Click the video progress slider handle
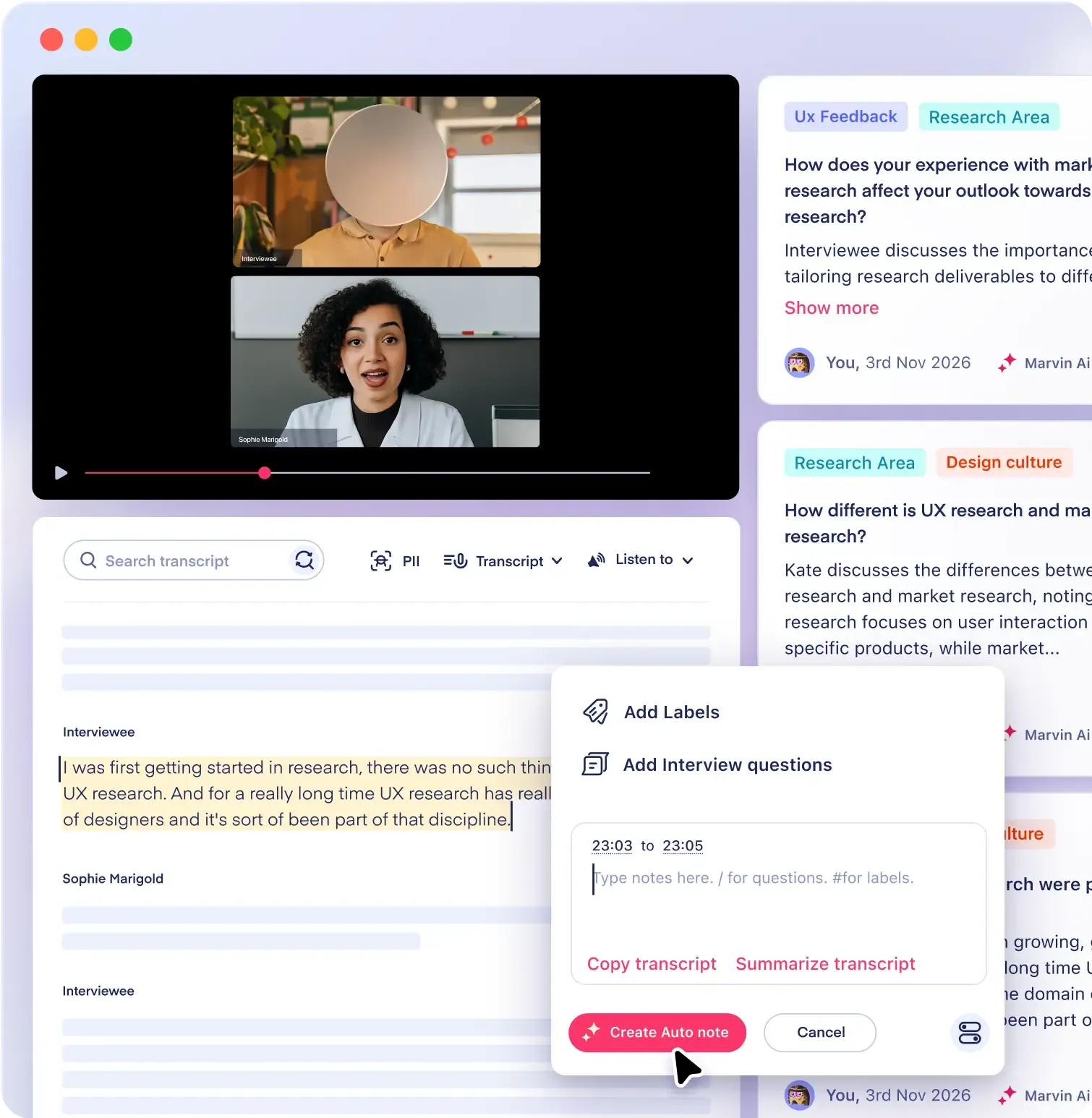 (265, 473)
